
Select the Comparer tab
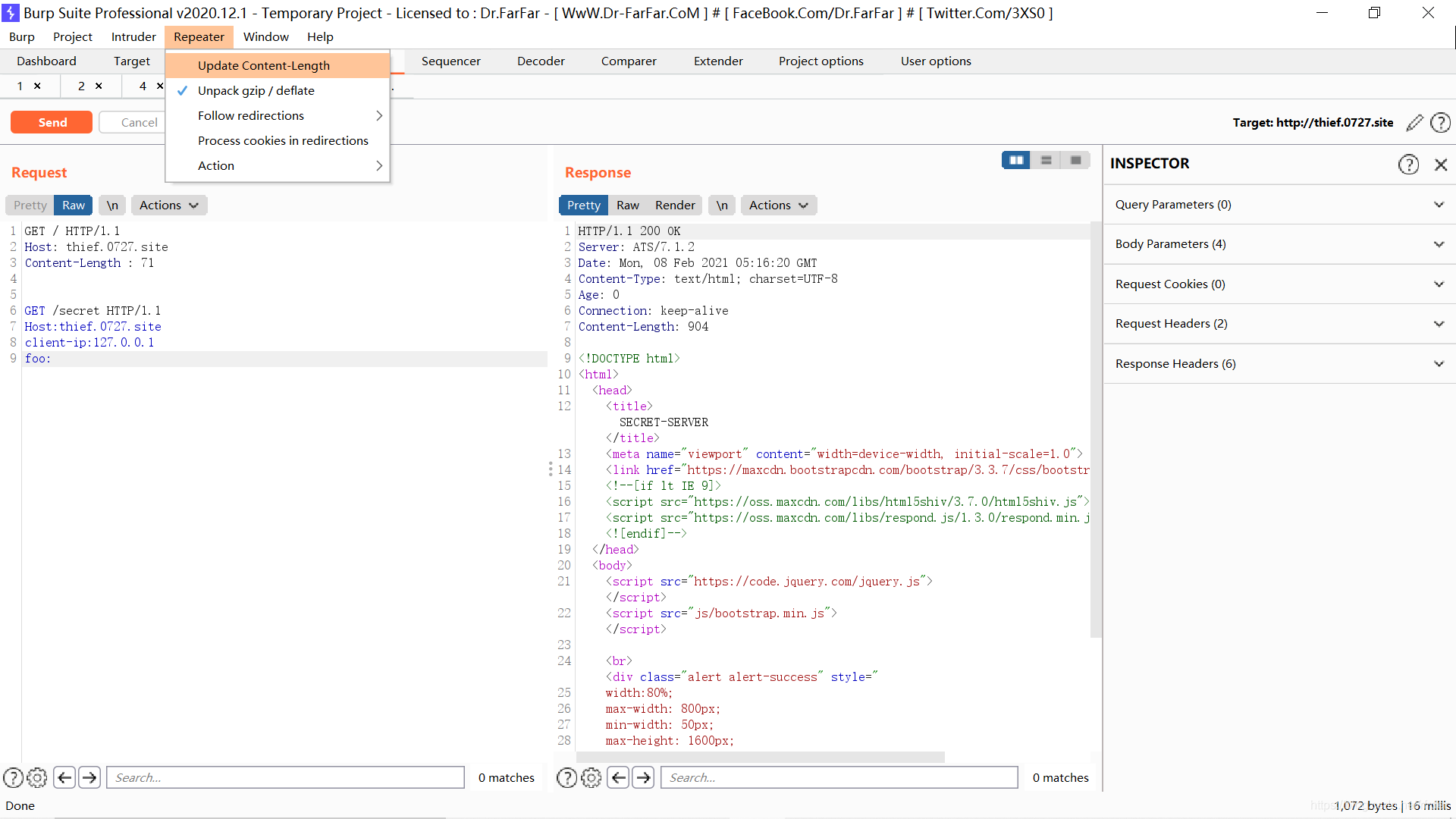629,60
